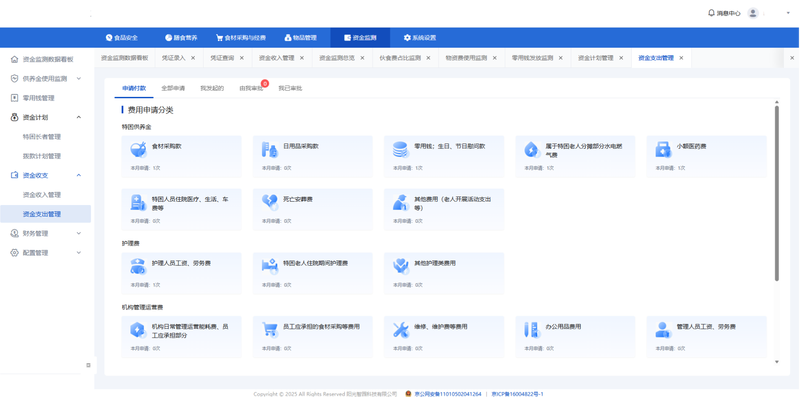Click the scrollbar down arrow

(x=777, y=362)
